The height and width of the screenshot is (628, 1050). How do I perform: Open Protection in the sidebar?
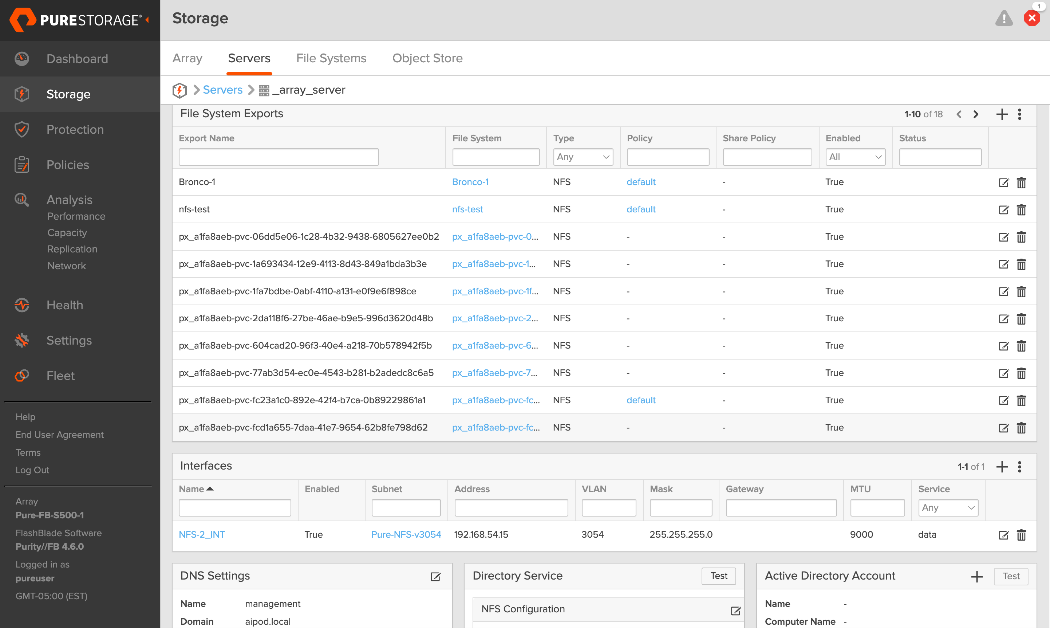click(x=74, y=130)
